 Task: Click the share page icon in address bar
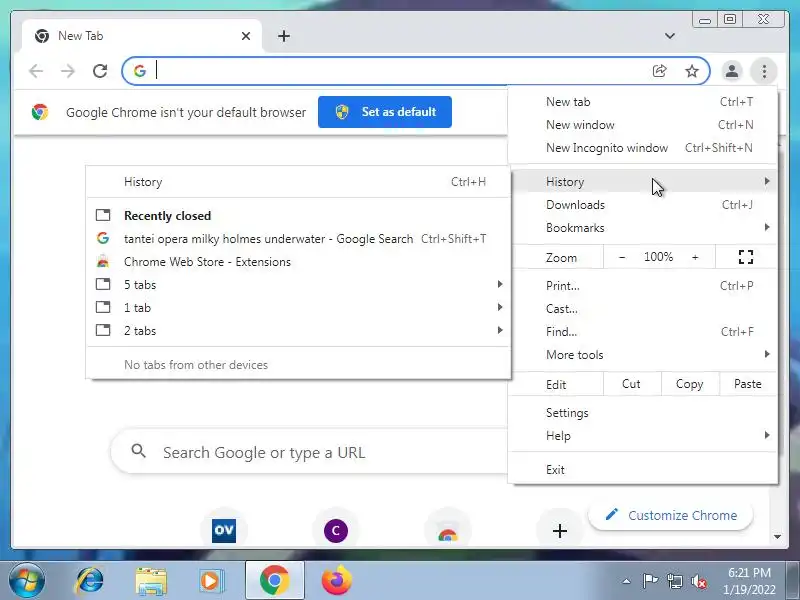660,71
